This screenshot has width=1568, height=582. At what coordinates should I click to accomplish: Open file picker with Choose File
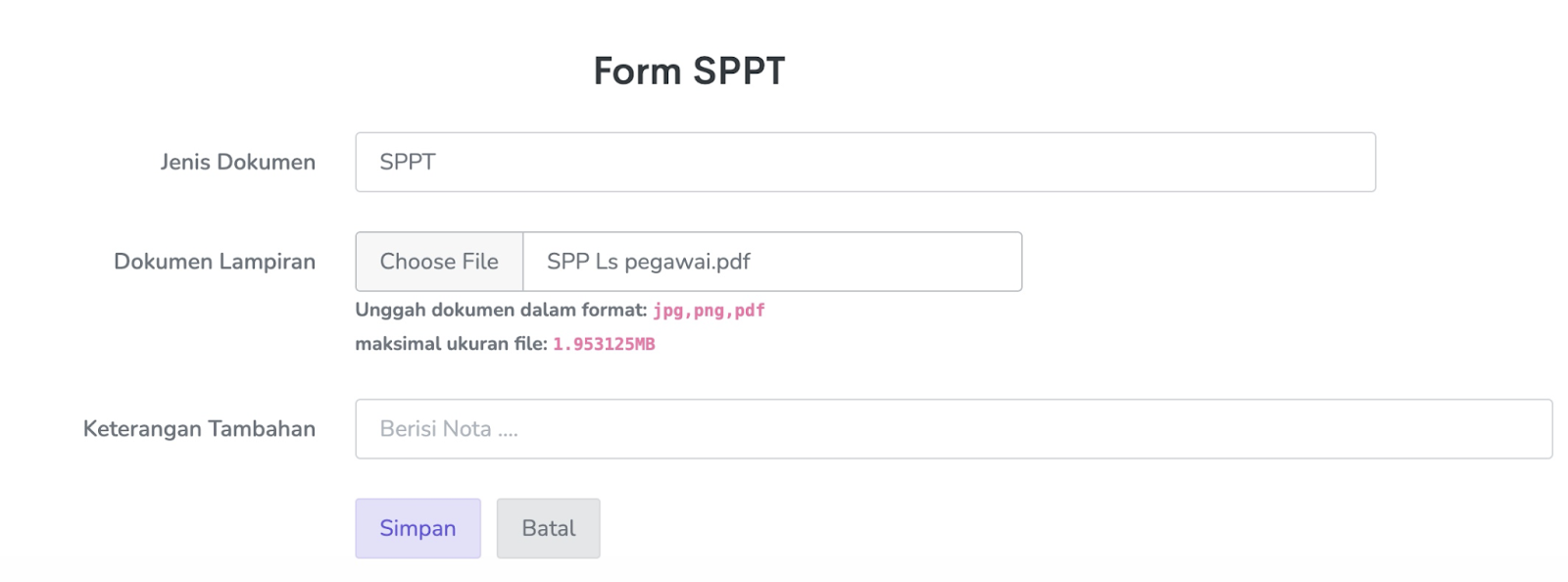(439, 262)
